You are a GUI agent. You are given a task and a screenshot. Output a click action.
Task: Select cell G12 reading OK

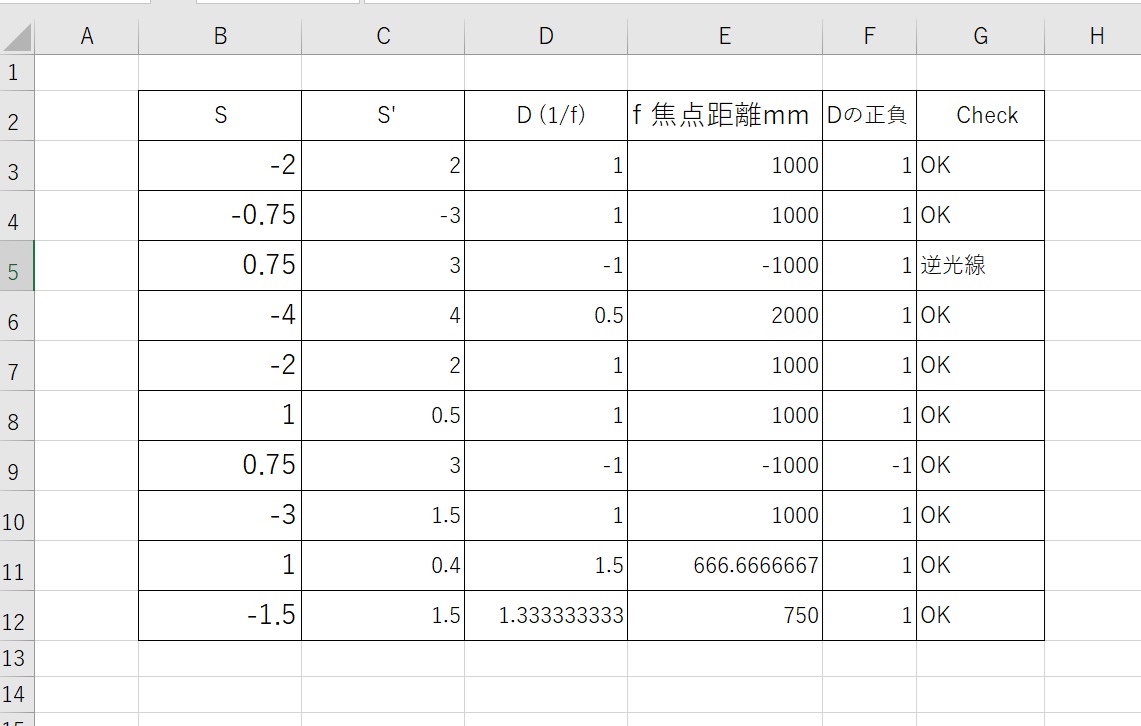pyautogui.click(x=980, y=615)
